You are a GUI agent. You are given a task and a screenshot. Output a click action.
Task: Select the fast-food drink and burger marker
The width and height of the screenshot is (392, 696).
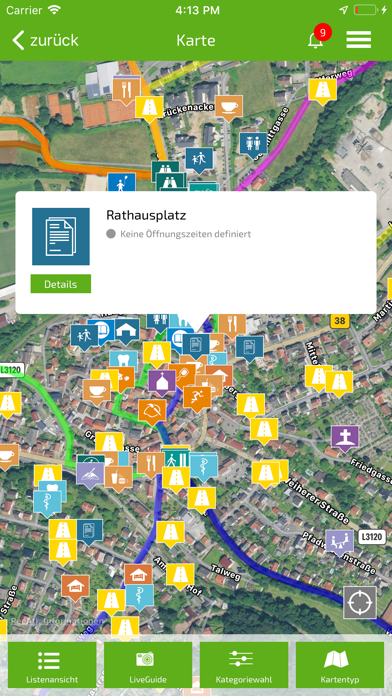click(119, 478)
